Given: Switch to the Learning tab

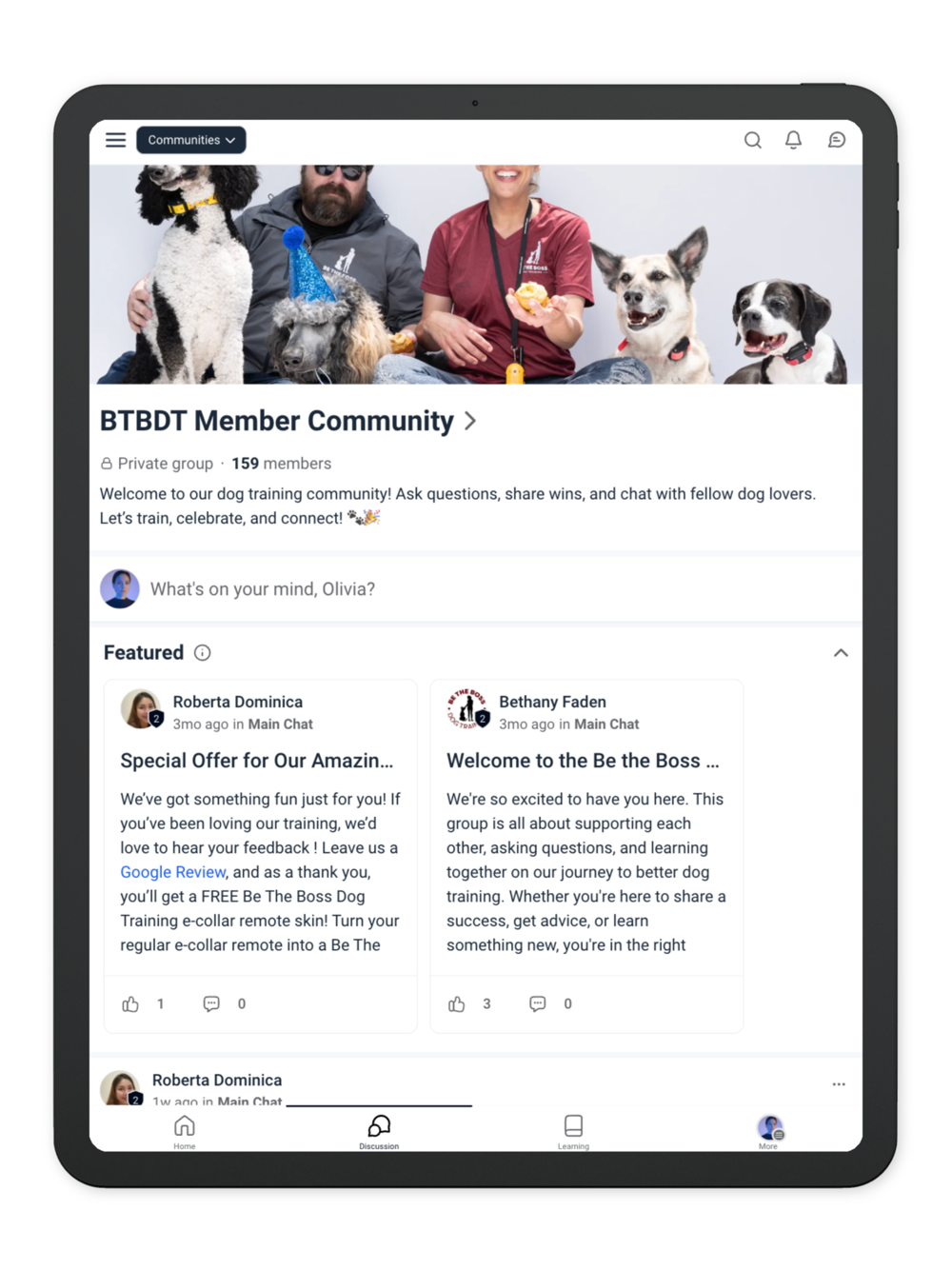Looking at the screenshot, I should pos(573,1131).
